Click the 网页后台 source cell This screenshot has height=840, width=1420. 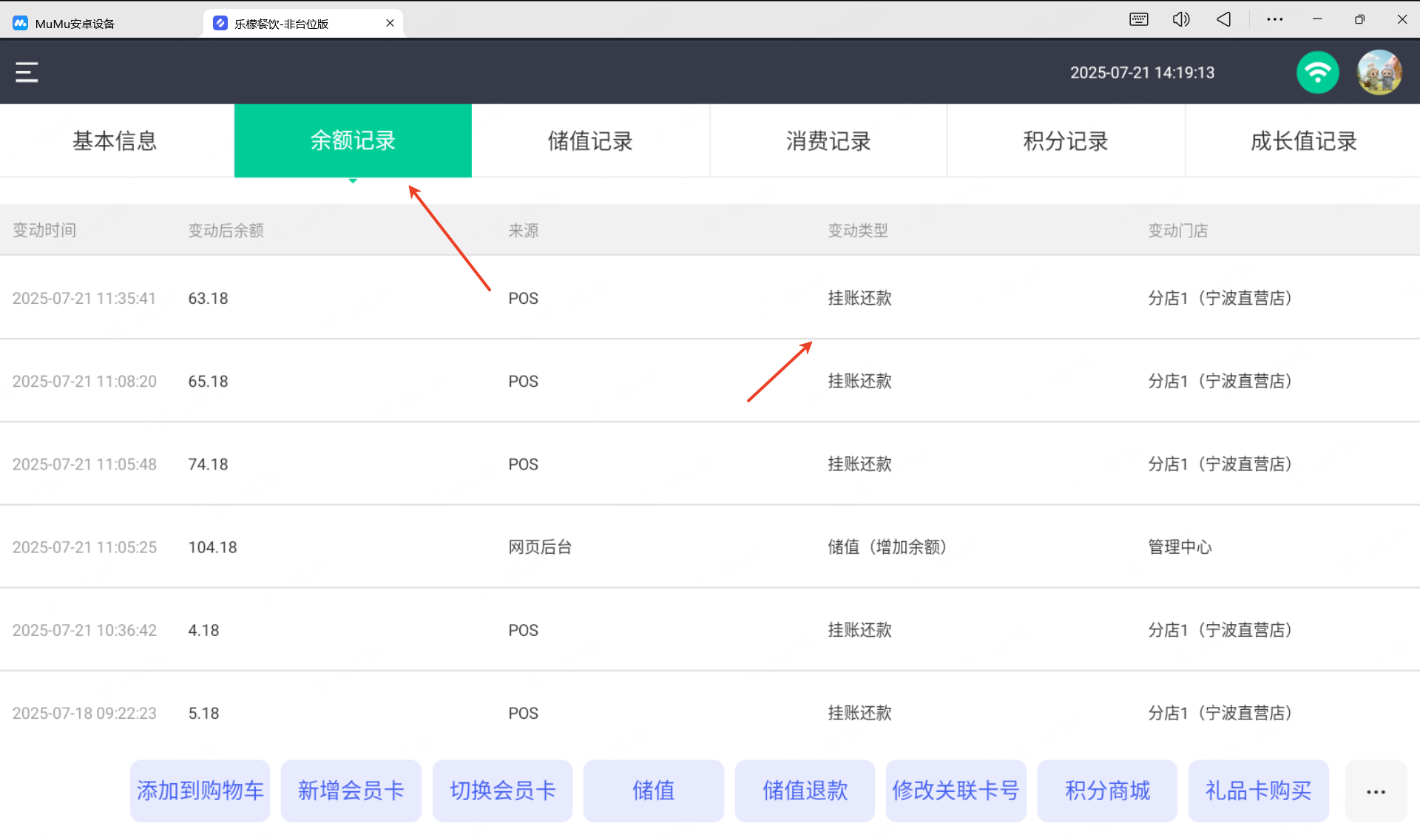(540, 546)
